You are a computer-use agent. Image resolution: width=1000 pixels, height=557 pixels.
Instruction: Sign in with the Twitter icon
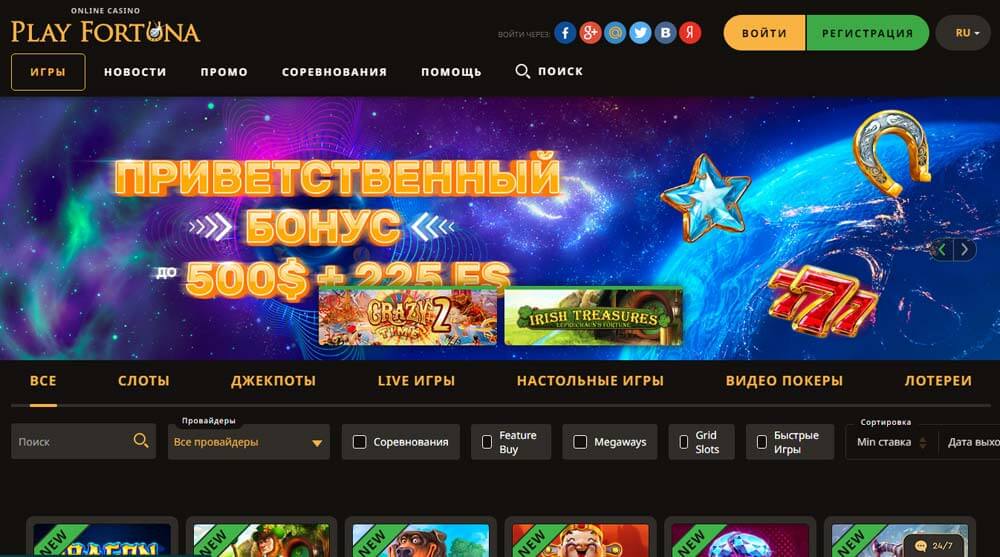pyautogui.click(x=640, y=33)
